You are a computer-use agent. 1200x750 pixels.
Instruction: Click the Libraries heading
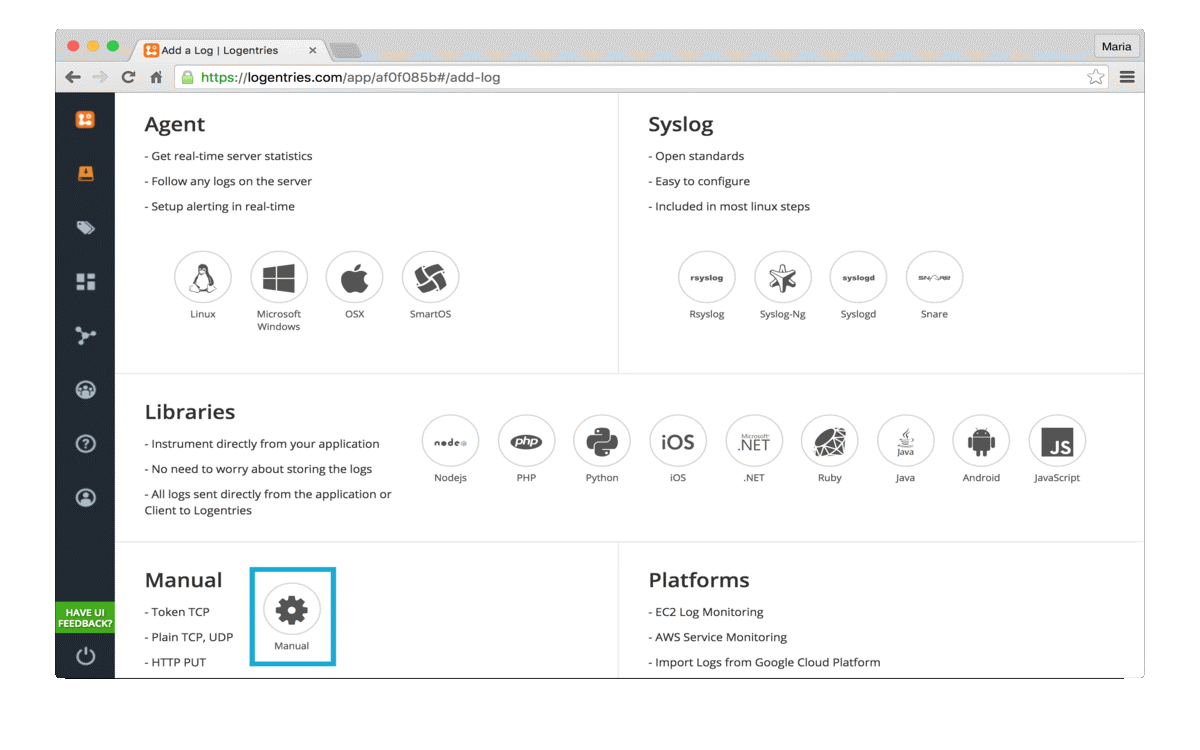tap(190, 412)
